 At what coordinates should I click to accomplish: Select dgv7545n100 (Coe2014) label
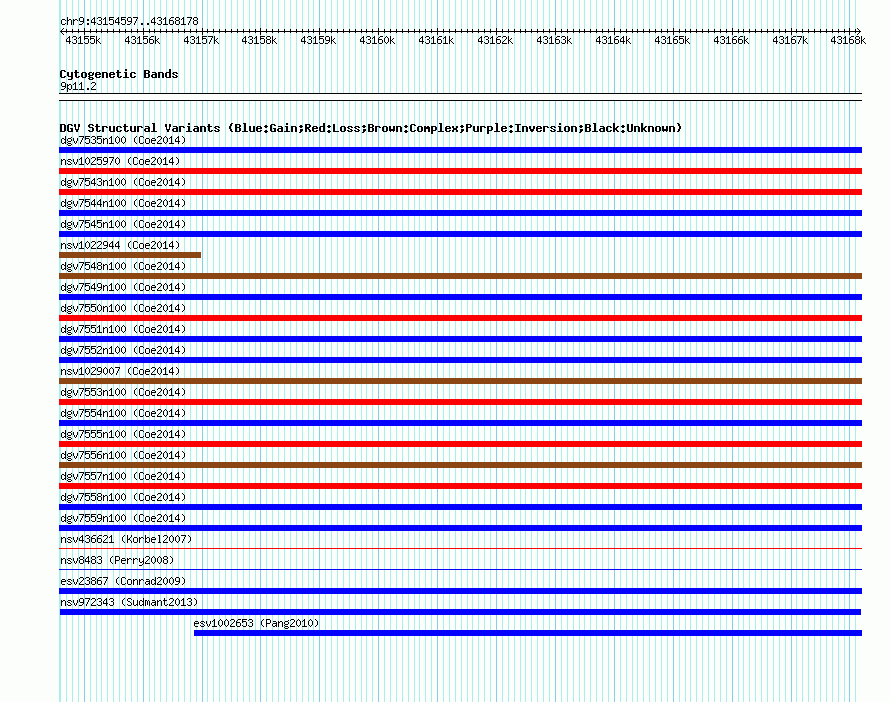tap(123, 224)
